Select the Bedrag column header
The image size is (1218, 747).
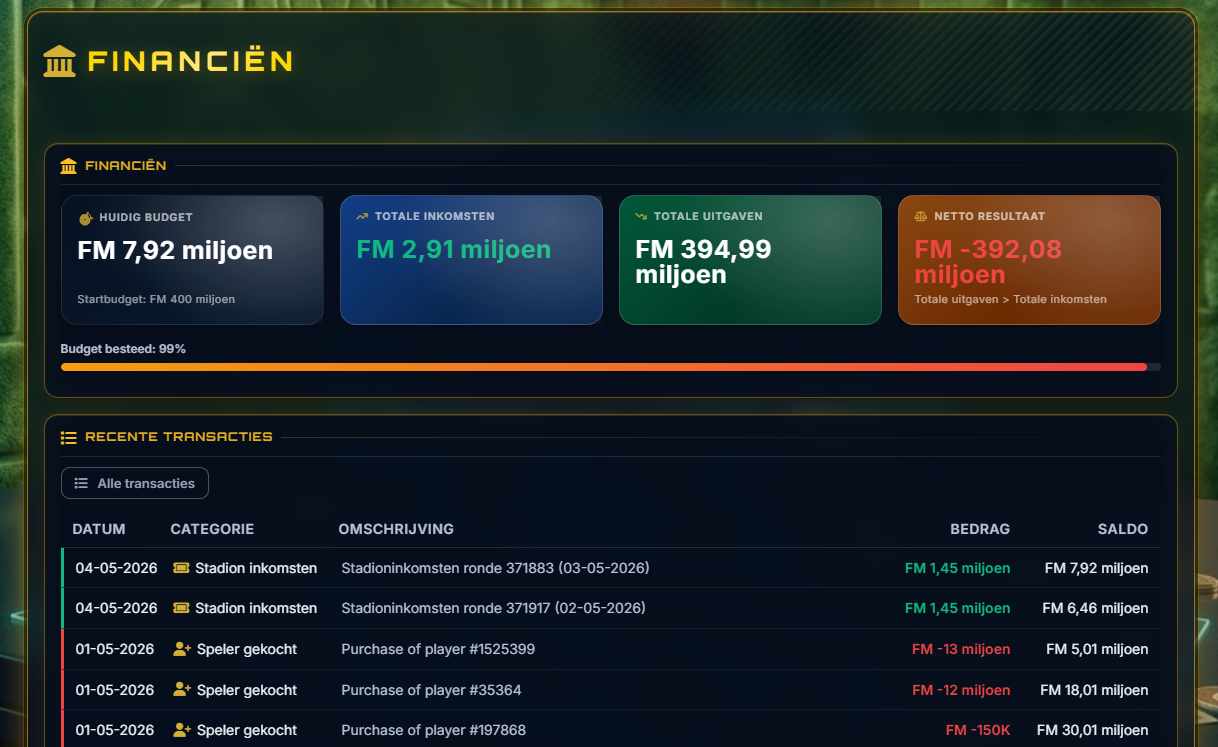click(x=980, y=529)
